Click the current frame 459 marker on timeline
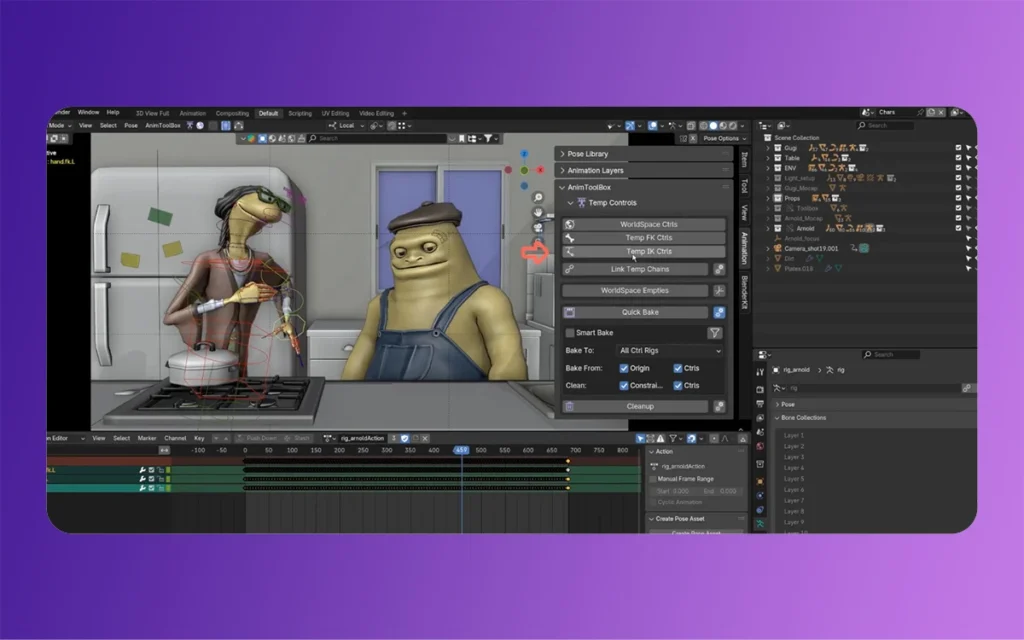This screenshot has width=1024, height=640. tap(461, 451)
